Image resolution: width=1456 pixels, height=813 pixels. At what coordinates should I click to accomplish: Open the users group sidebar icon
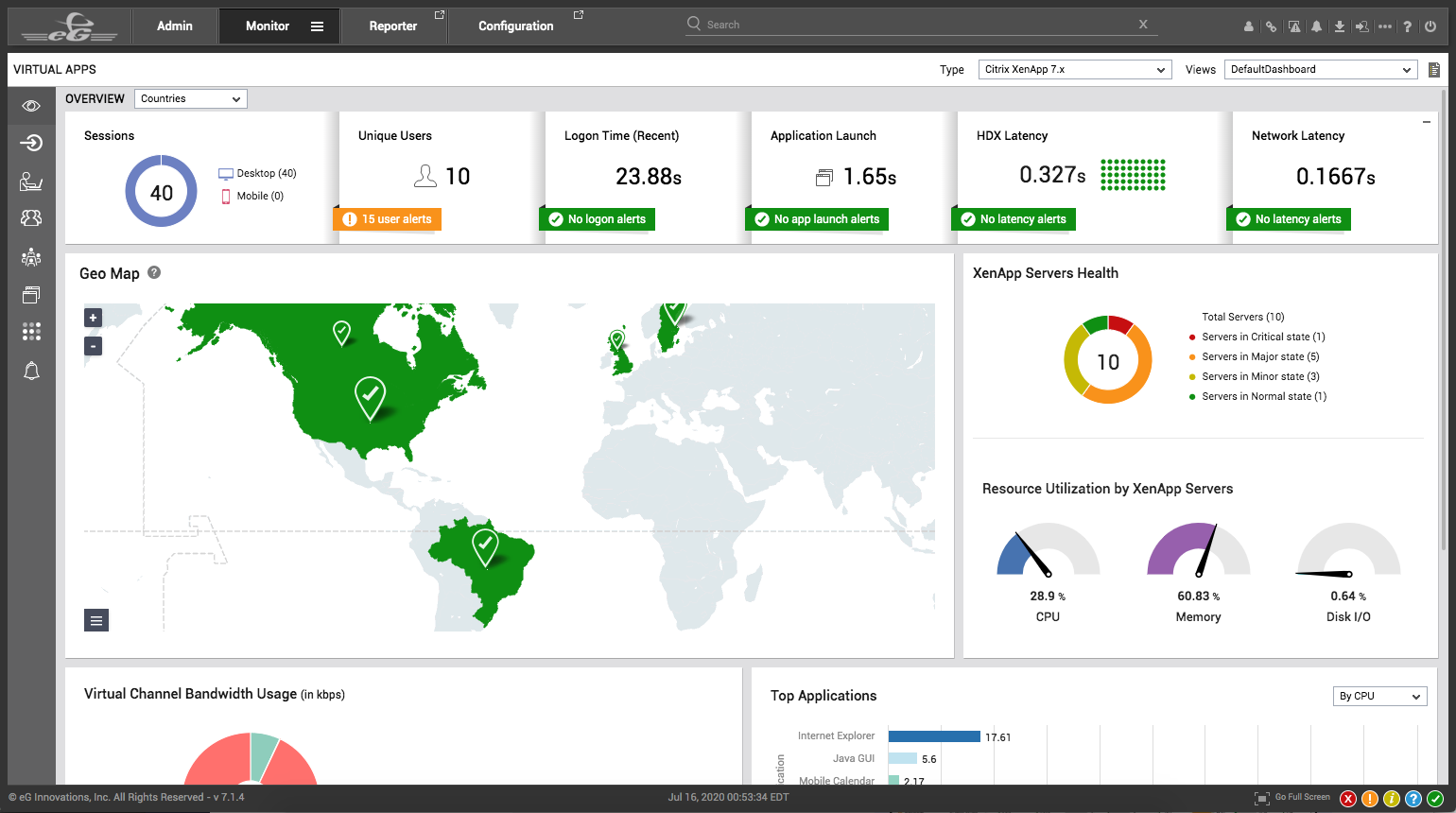(31, 217)
